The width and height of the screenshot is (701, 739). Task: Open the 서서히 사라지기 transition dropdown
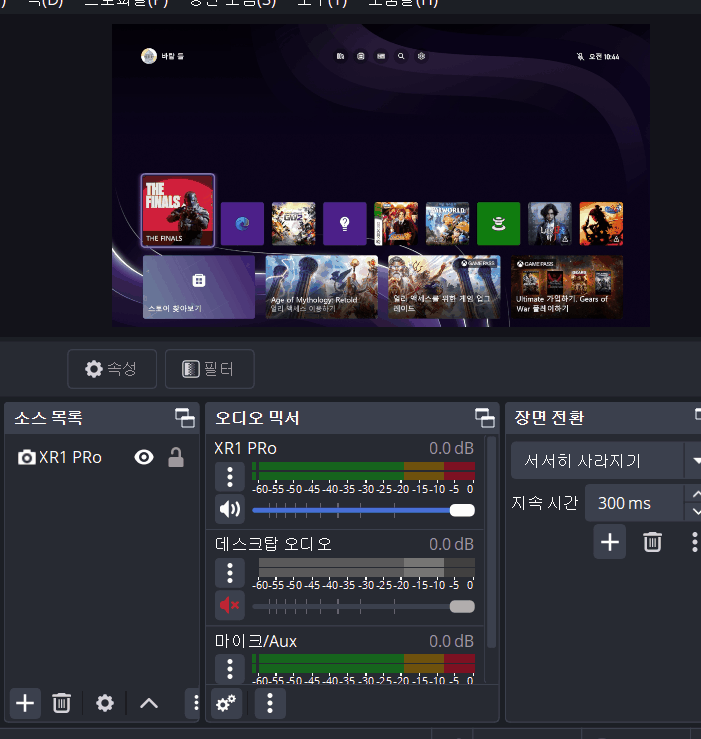point(606,460)
